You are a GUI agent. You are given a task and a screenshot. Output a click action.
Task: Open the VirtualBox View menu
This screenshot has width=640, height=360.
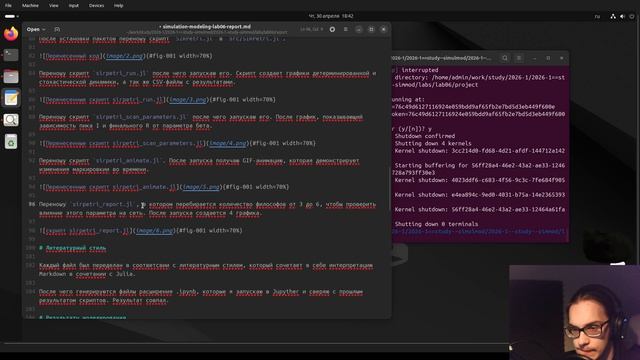53,6
